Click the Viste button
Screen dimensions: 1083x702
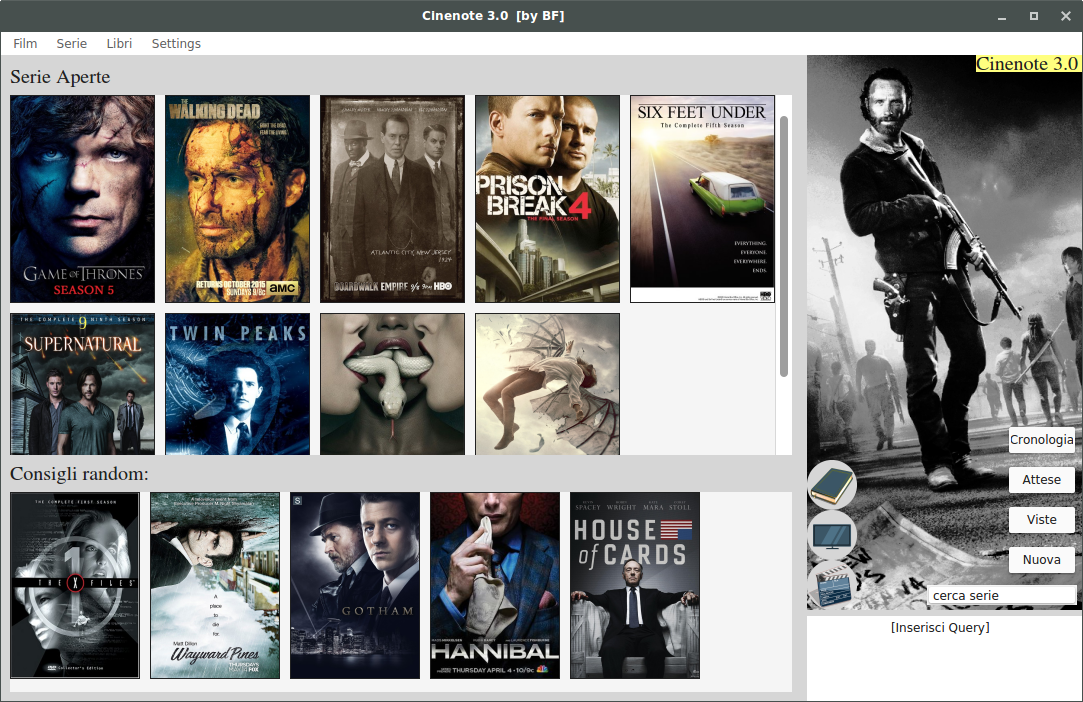pos(1042,520)
